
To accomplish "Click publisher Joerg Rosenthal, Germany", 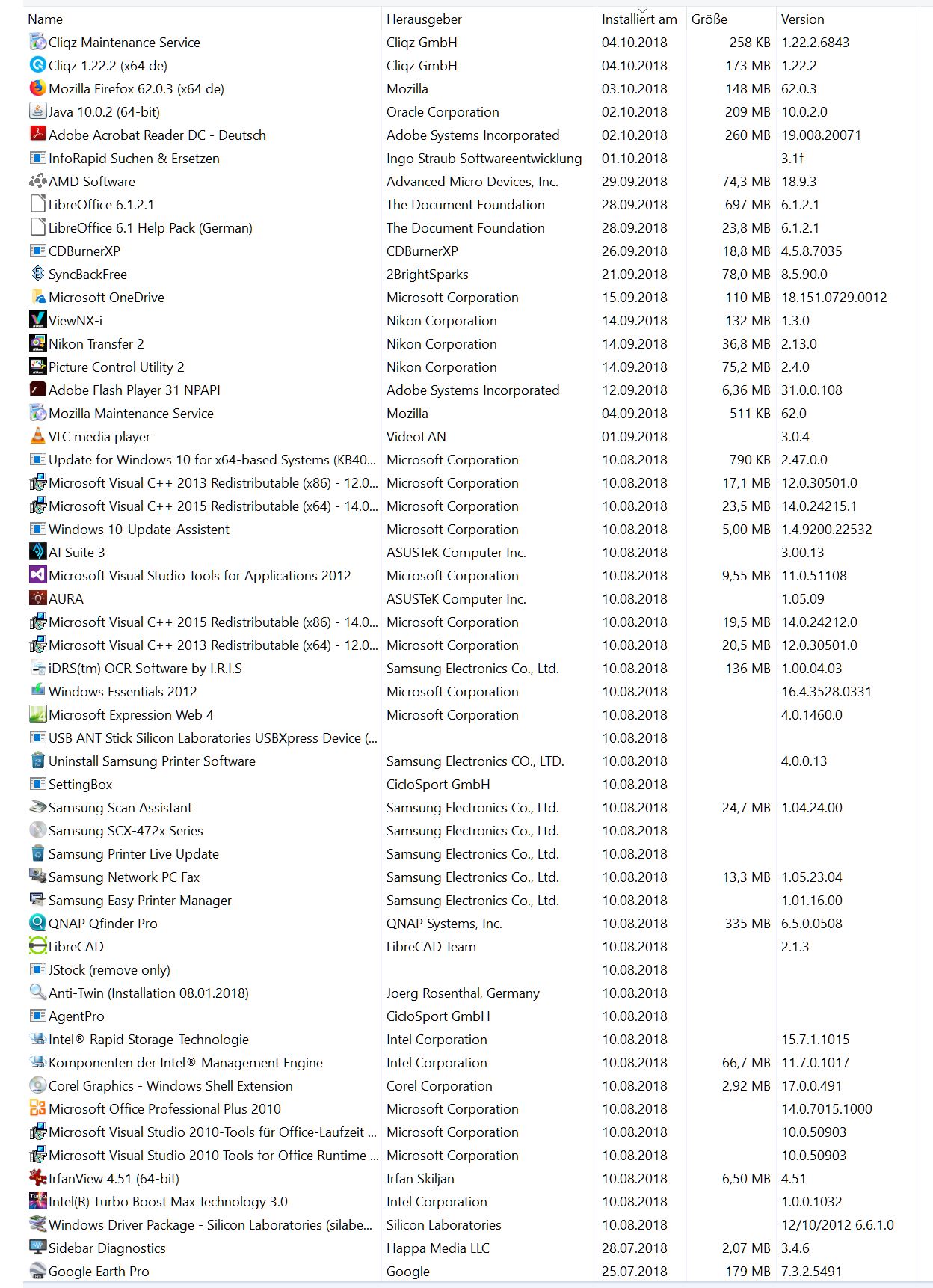I will [463, 993].
